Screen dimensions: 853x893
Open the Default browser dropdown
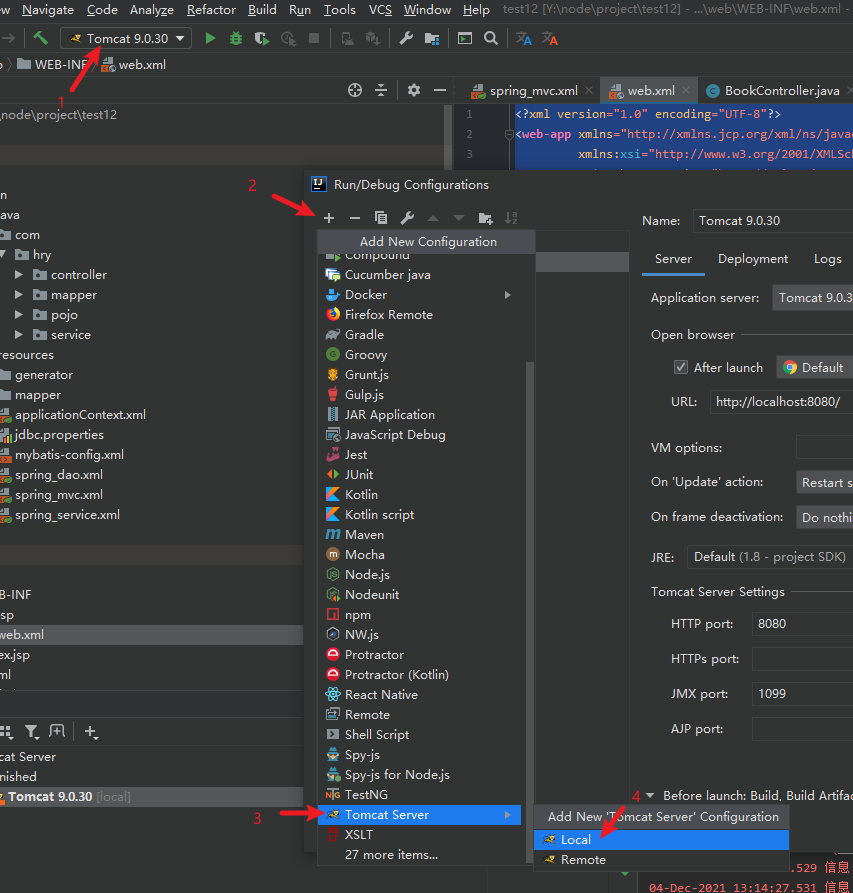[814, 368]
